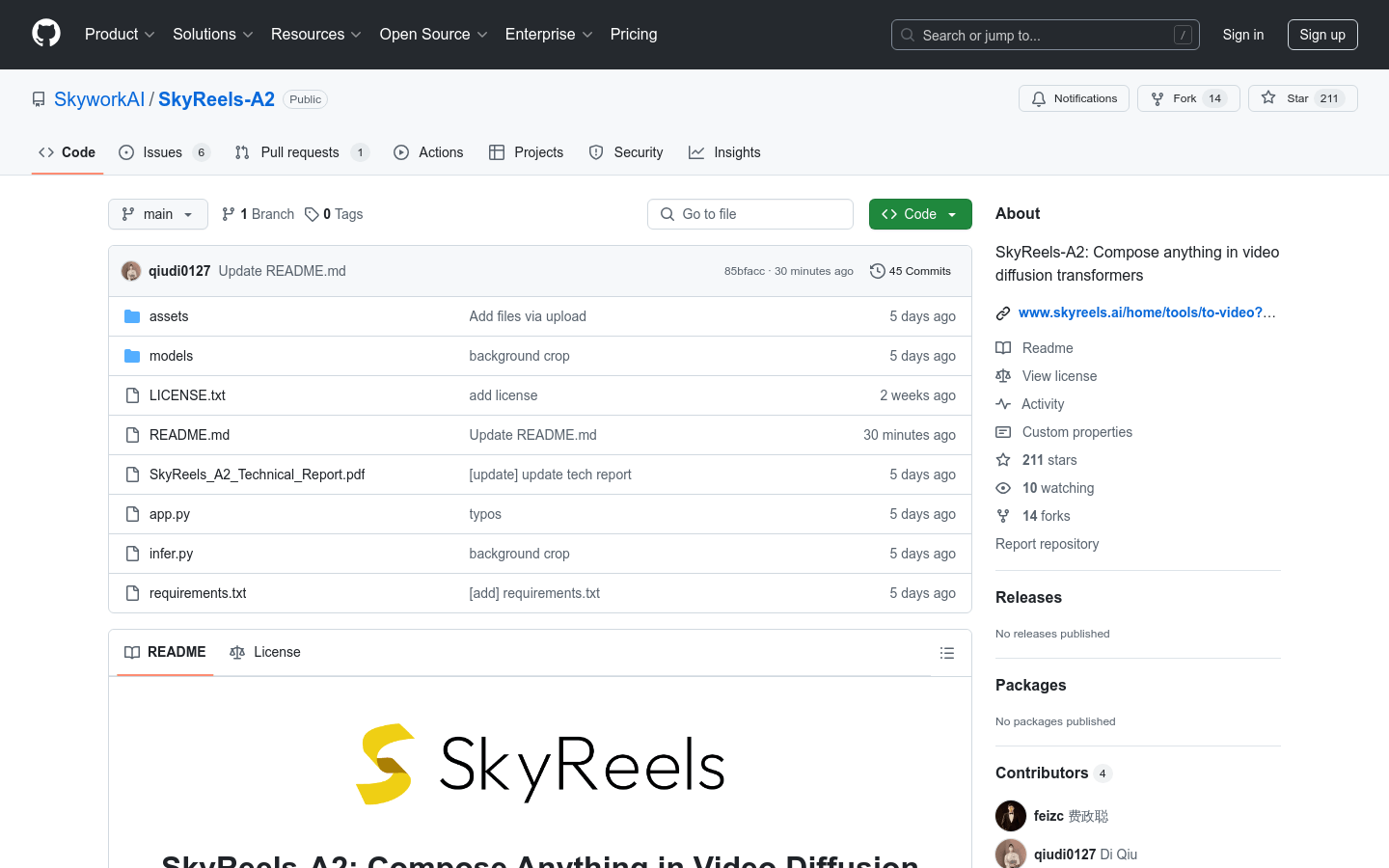Open the Product menu
The width and height of the screenshot is (1389, 868).
120,35
